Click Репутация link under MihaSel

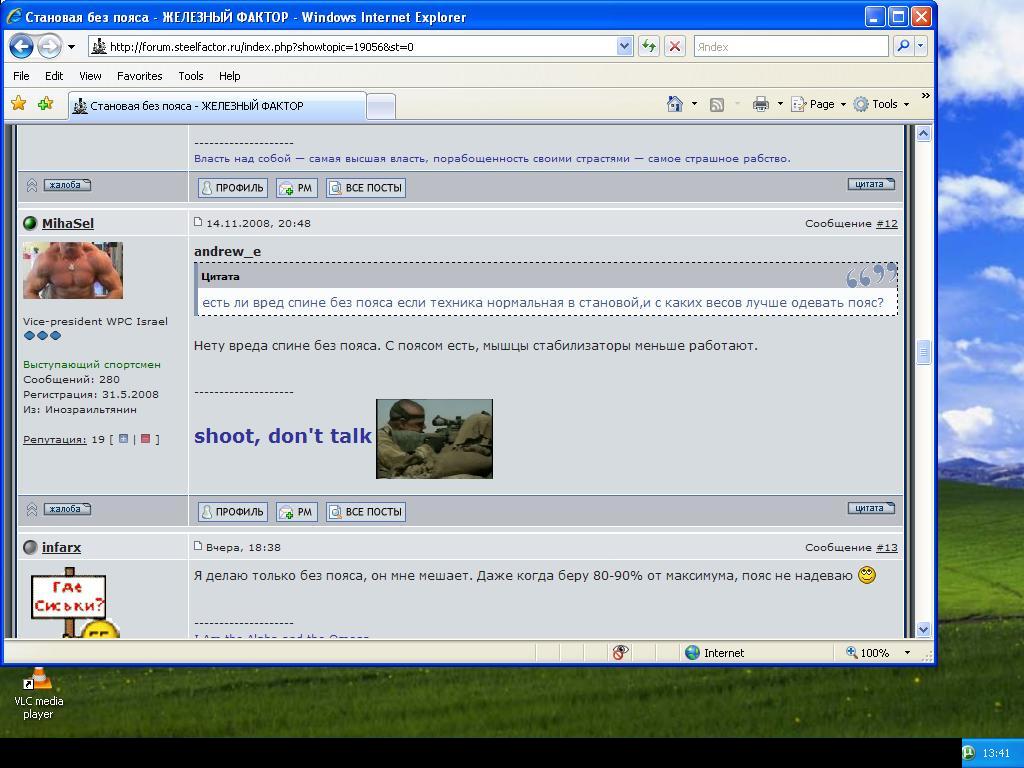coord(54,440)
